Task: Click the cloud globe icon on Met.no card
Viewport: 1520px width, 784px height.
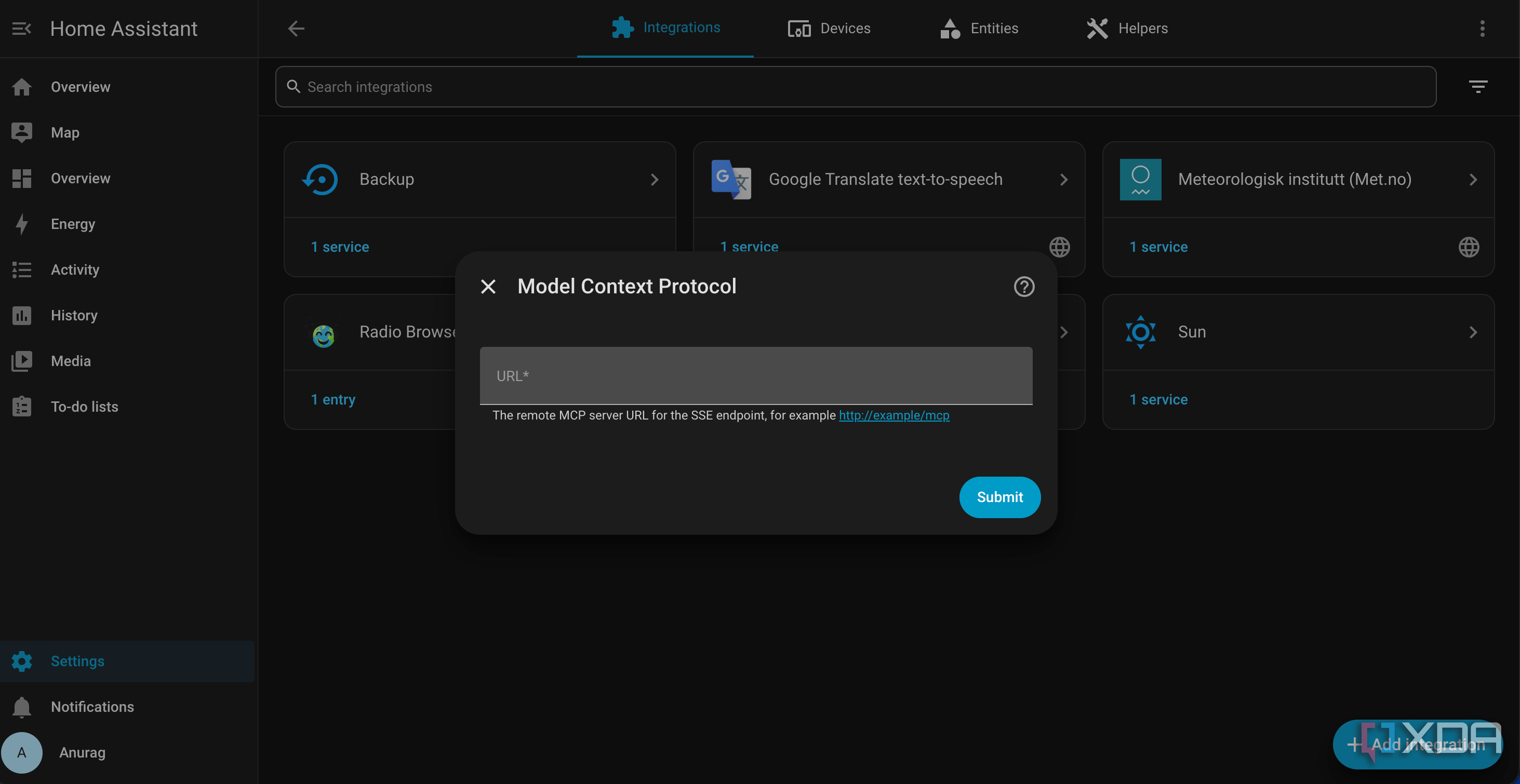Action: pos(1469,247)
